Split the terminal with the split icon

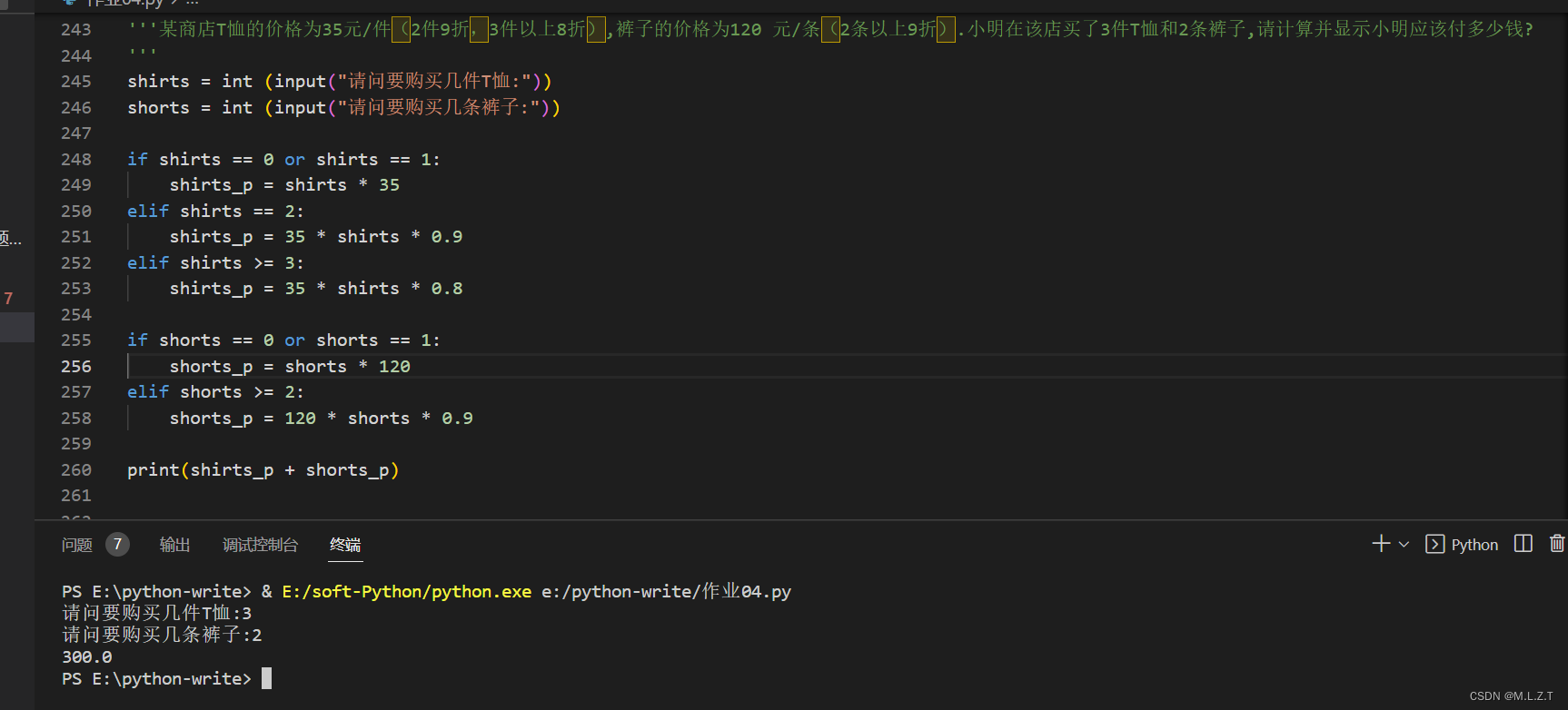pyautogui.click(x=1523, y=544)
